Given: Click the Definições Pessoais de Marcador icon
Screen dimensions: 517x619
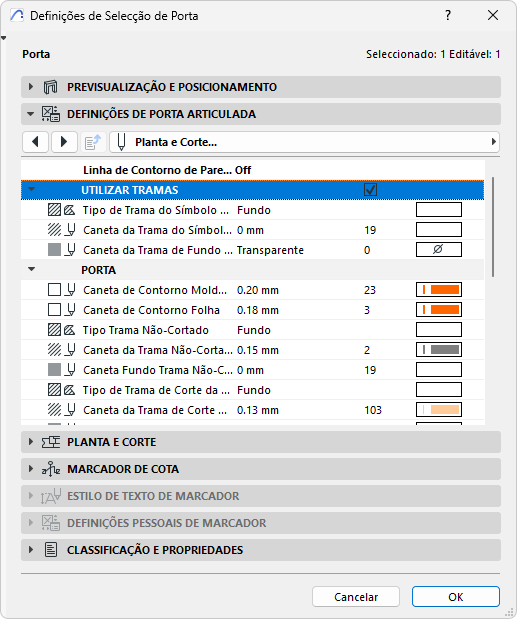Looking at the screenshot, I should (51, 523).
